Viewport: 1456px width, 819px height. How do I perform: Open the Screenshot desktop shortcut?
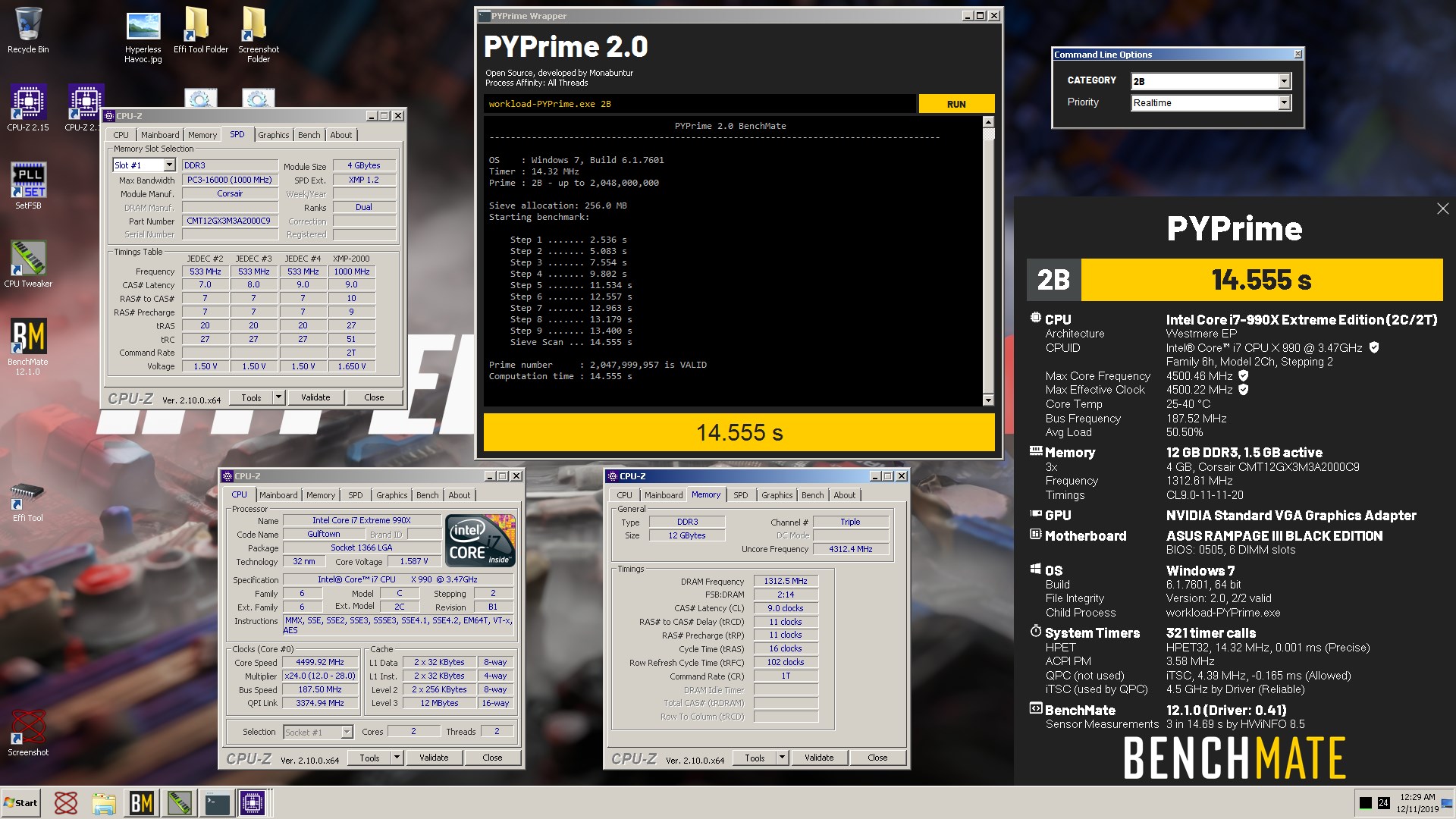tap(28, 733)
